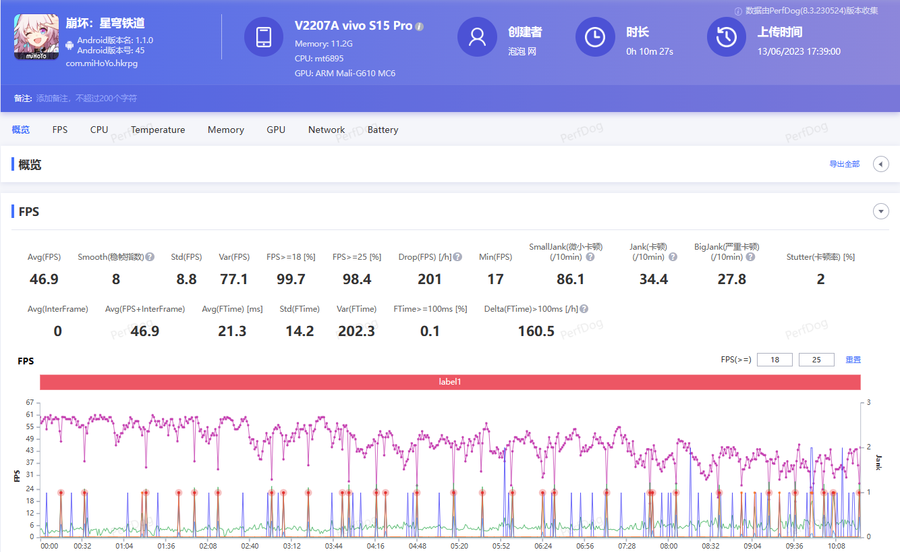Open the GPU tab
Screen dimensions: 900x552
[276, 130]
